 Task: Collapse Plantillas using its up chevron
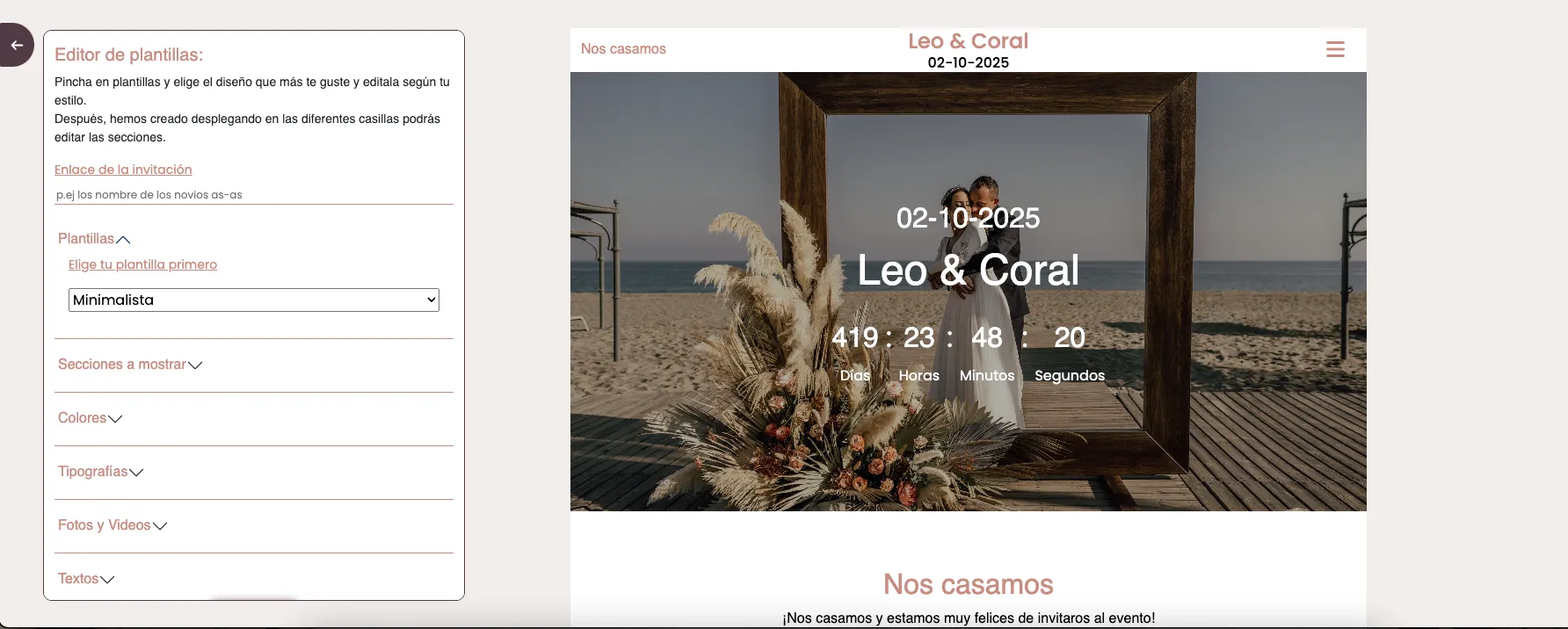123,240
